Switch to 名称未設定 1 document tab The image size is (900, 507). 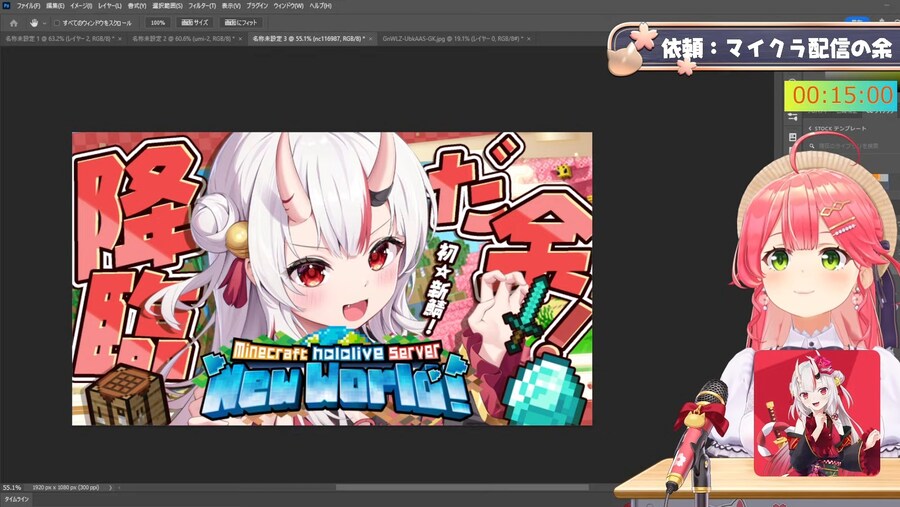60,39
